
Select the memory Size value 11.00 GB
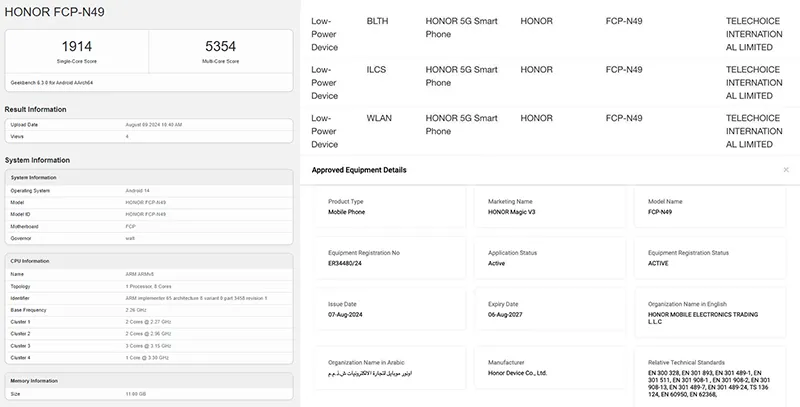[x=136, y=394]
